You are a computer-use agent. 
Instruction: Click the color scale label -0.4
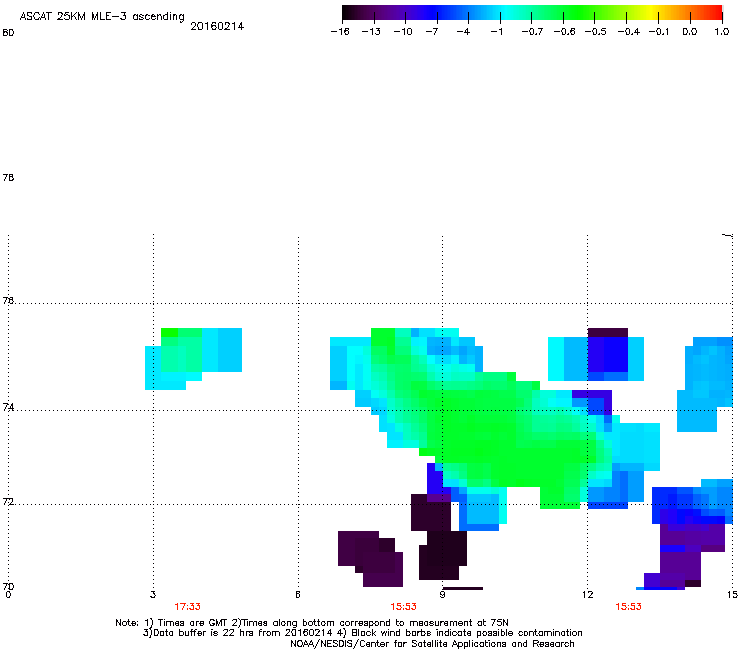click(629, 32)
